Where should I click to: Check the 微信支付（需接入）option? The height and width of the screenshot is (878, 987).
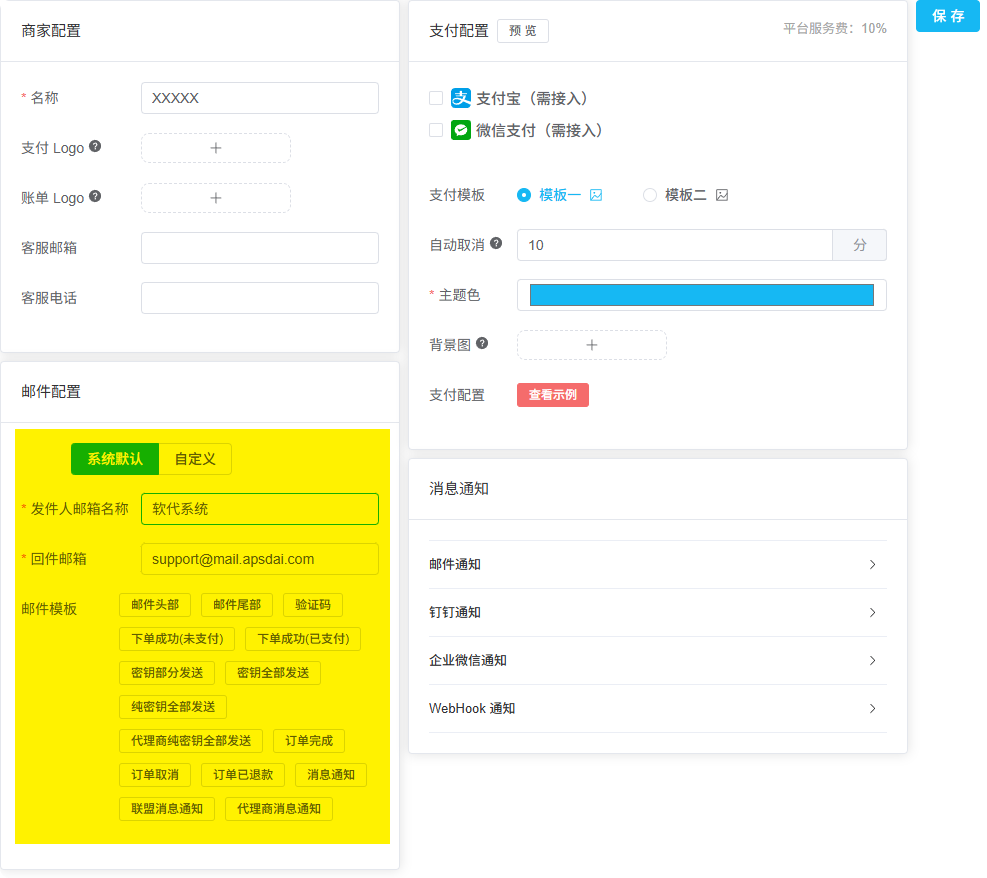coord(435,130)
